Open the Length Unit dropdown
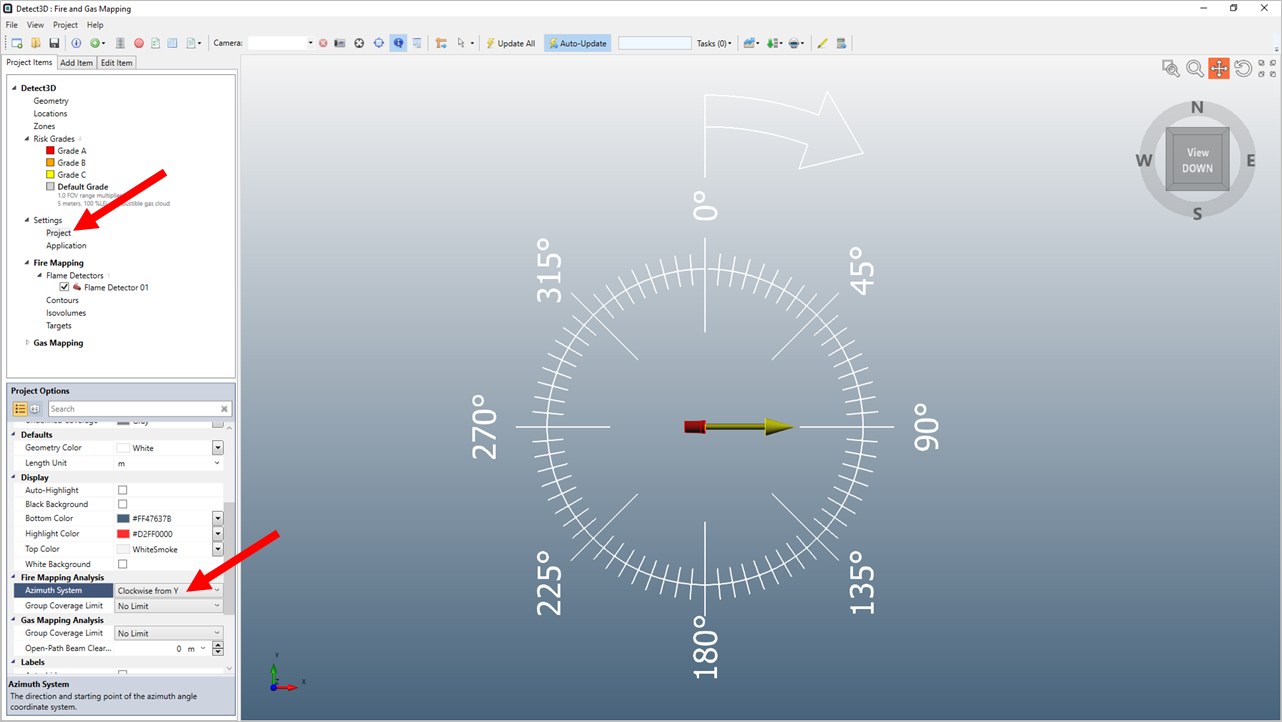This screenshot has width=1282, height=722. pos(217,463)
